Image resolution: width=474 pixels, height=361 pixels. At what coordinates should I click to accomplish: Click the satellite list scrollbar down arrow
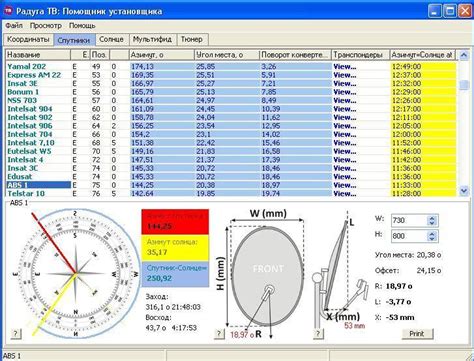464,191
